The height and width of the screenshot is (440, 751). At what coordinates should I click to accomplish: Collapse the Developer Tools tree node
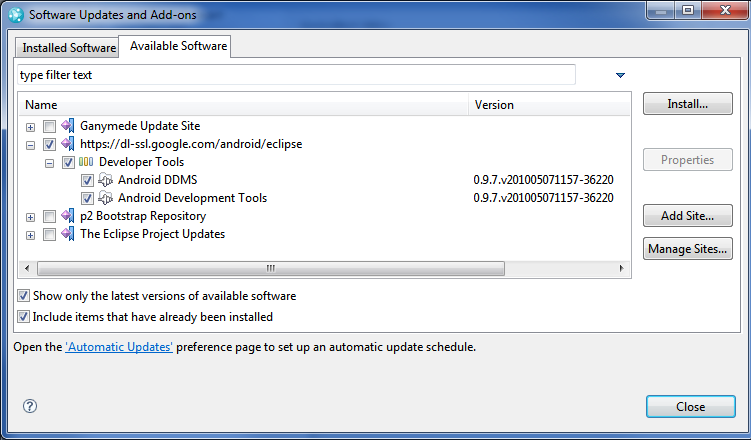(x=49, y=163)
